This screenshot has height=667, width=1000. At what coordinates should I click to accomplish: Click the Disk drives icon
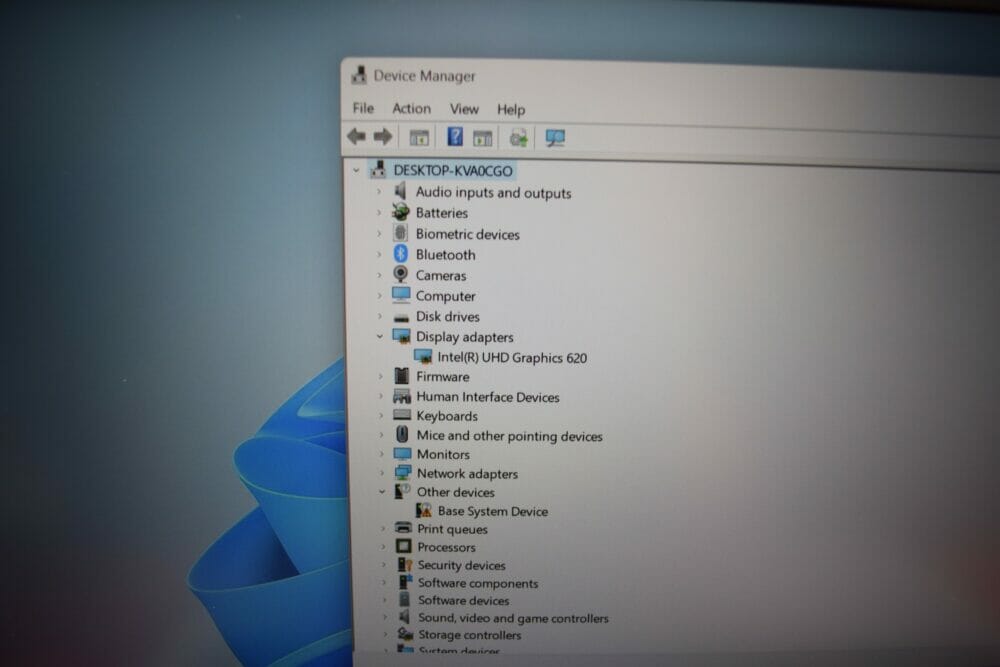[401, 317]
